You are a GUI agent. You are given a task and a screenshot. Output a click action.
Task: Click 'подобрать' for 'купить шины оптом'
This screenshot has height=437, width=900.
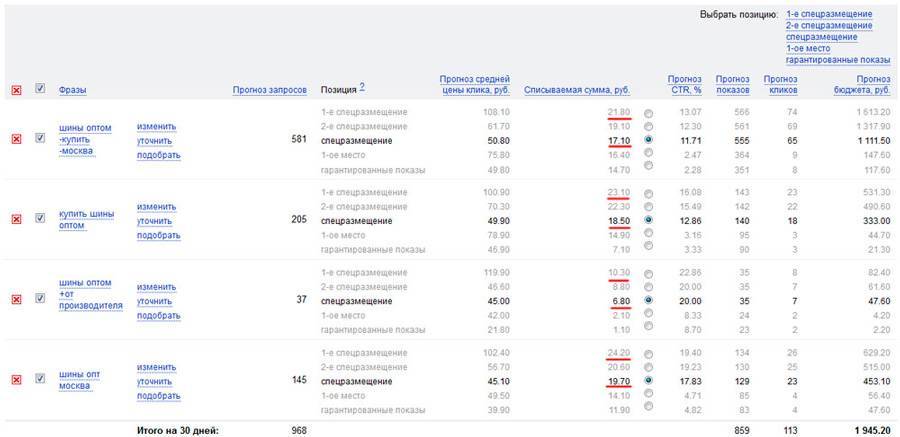(x=158, y=235)
